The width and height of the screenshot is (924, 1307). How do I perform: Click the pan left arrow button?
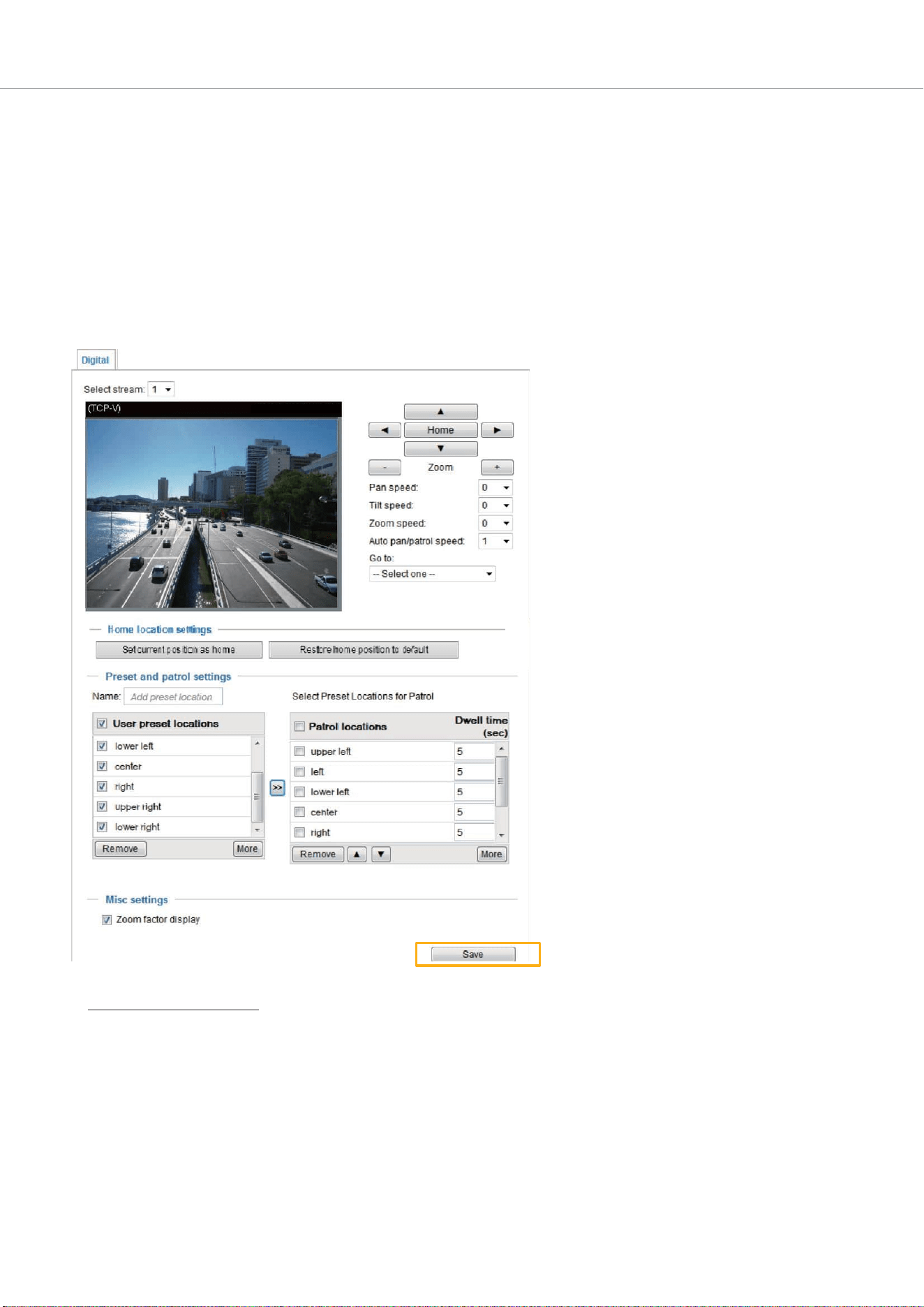[x=385, y=430]
